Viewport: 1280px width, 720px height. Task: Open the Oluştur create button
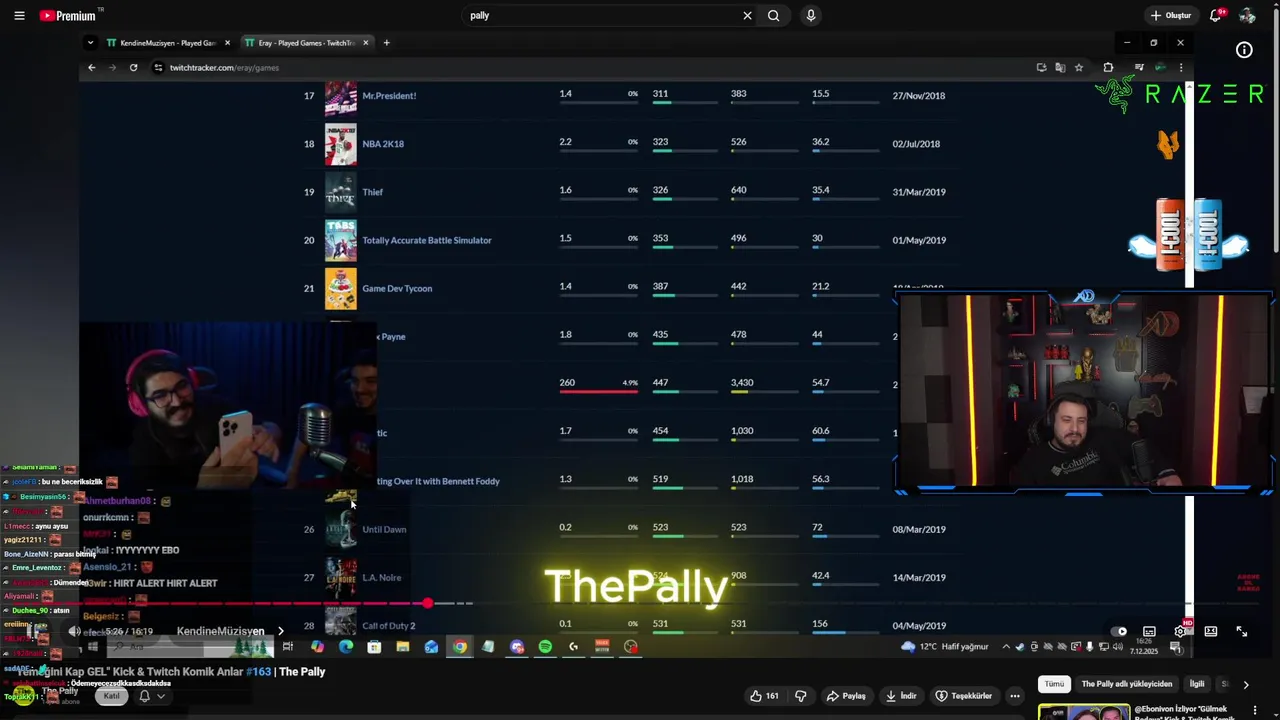pyautogui.click(x=1171, y=16)
